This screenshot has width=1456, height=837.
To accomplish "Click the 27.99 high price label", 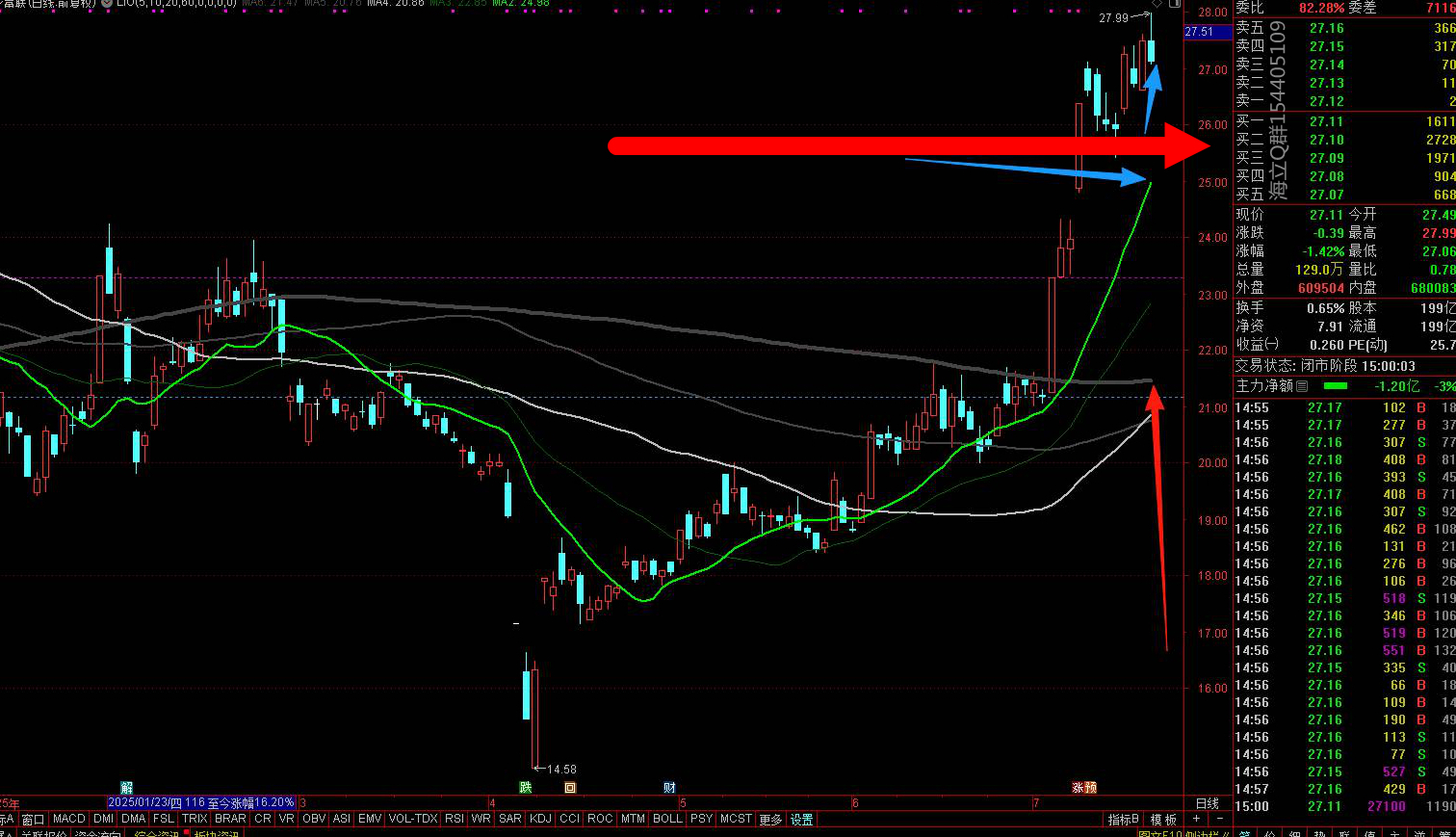I will point(1113,18).
